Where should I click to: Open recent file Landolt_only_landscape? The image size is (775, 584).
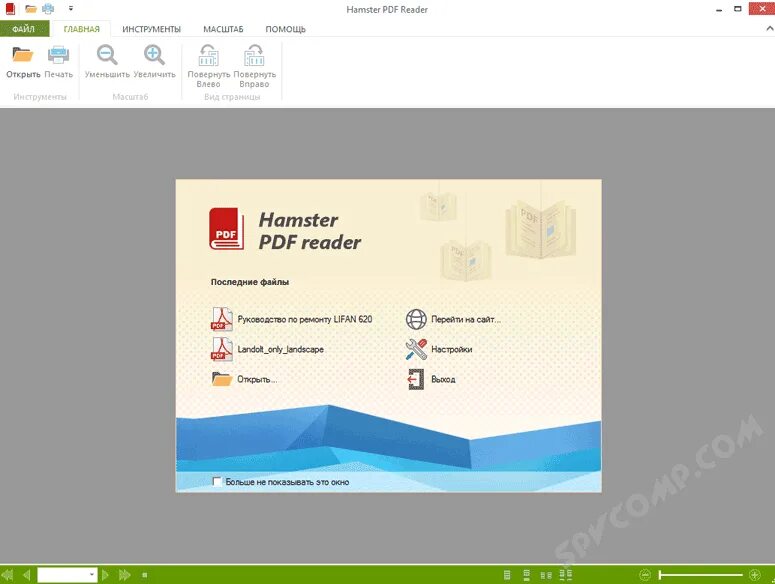coord(280,349)
